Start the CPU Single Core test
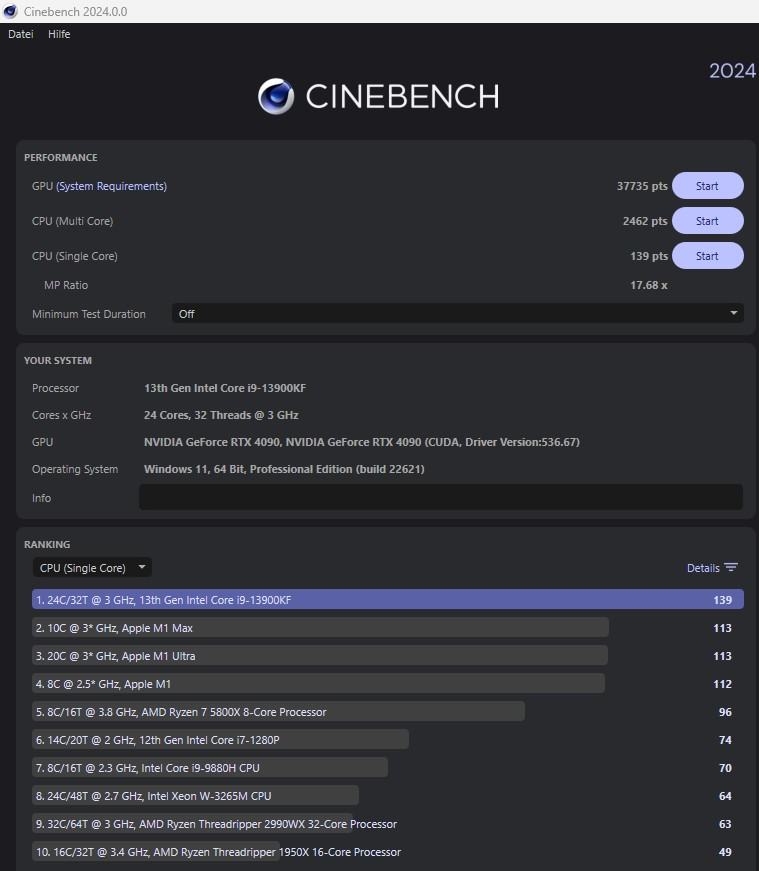The width and height of the screenshot is (759, 871). tap(707, 256)
